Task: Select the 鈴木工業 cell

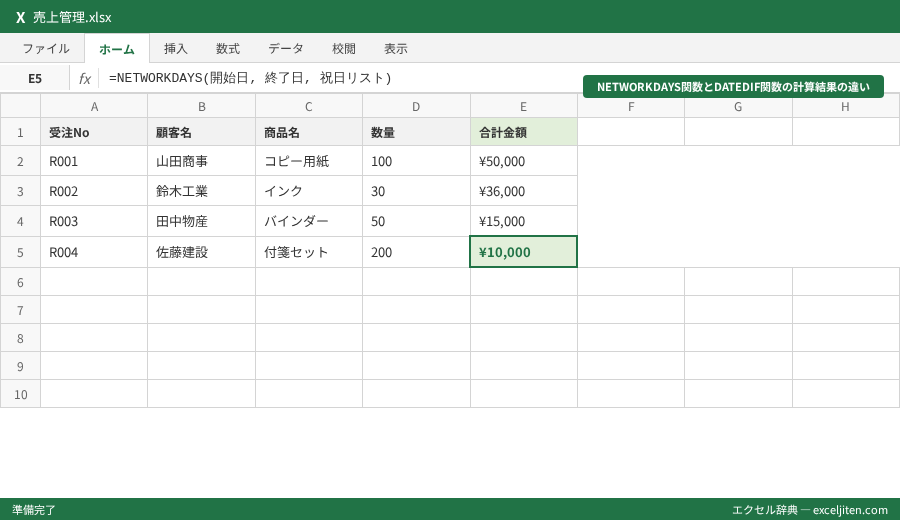Action: click(x=201, y=191)
